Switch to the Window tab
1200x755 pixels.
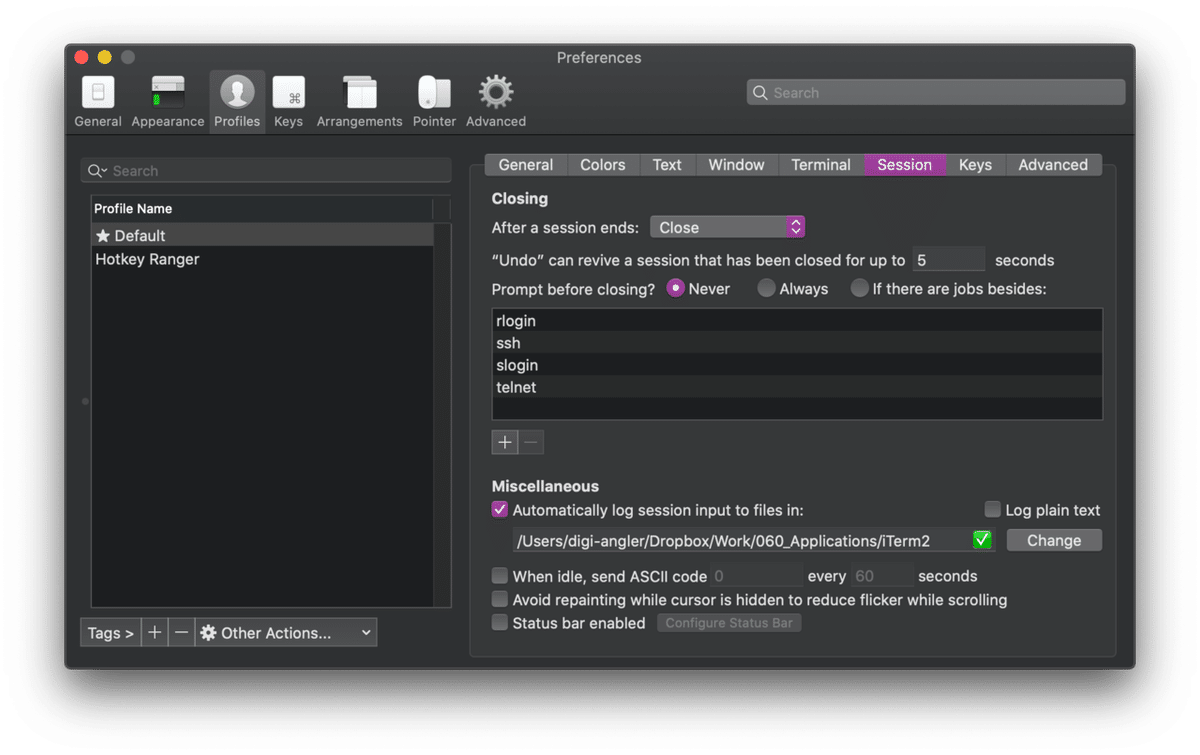736,165
